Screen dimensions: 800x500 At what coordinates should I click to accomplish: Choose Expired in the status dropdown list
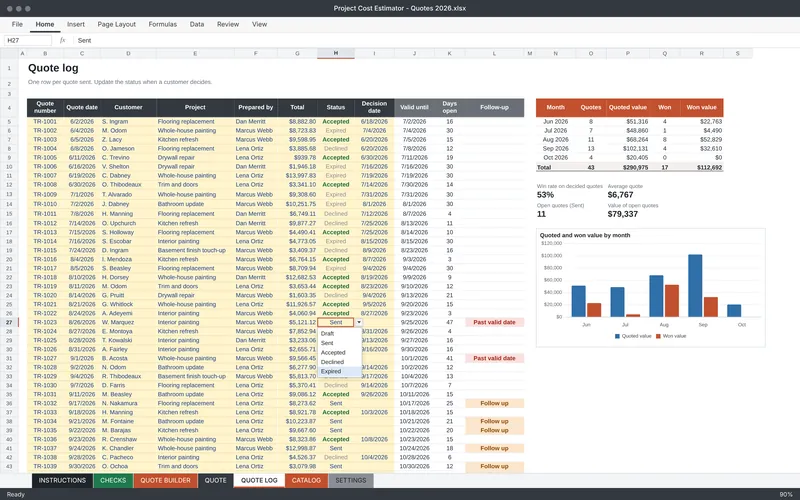340,371
